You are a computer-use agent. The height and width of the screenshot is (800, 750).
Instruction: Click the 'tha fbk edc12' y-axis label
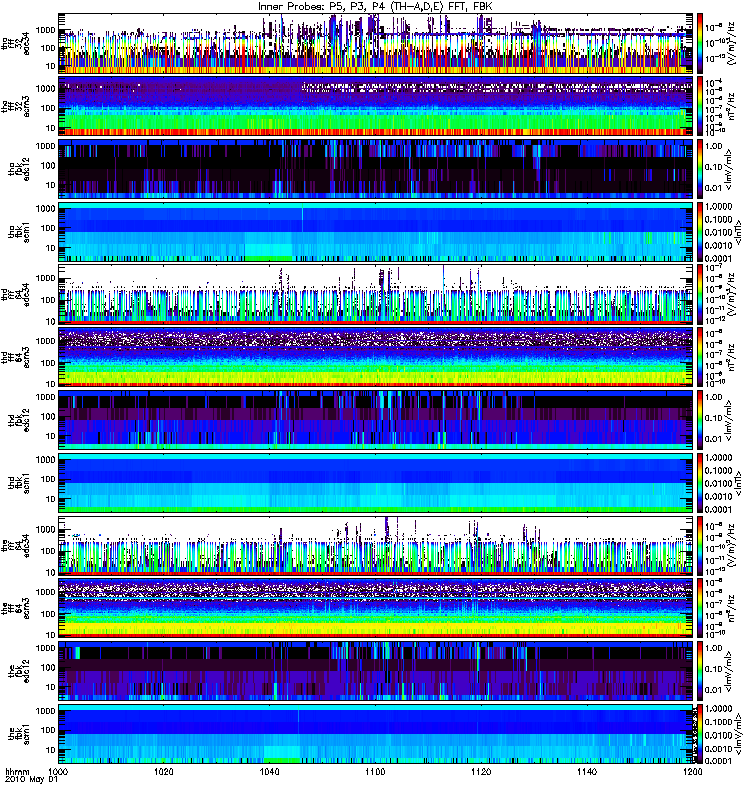click(x=19, y=169)
